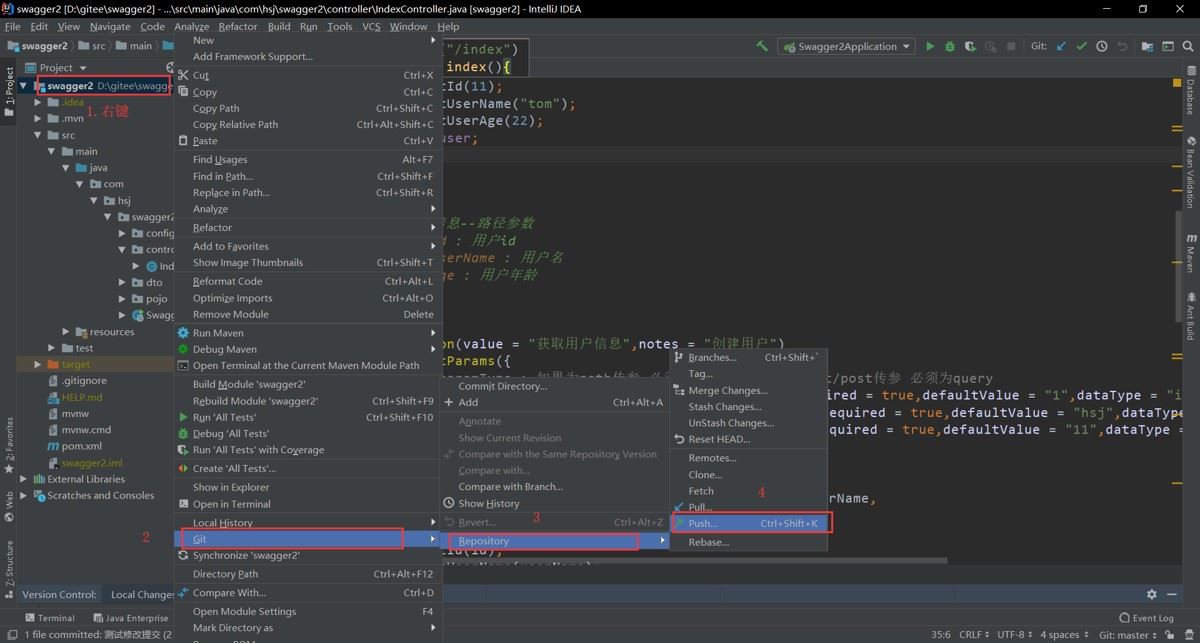The height and width of the screenshot is (643, 1200).
Task: Expand the .idea folder
Action: click(39, 102)
